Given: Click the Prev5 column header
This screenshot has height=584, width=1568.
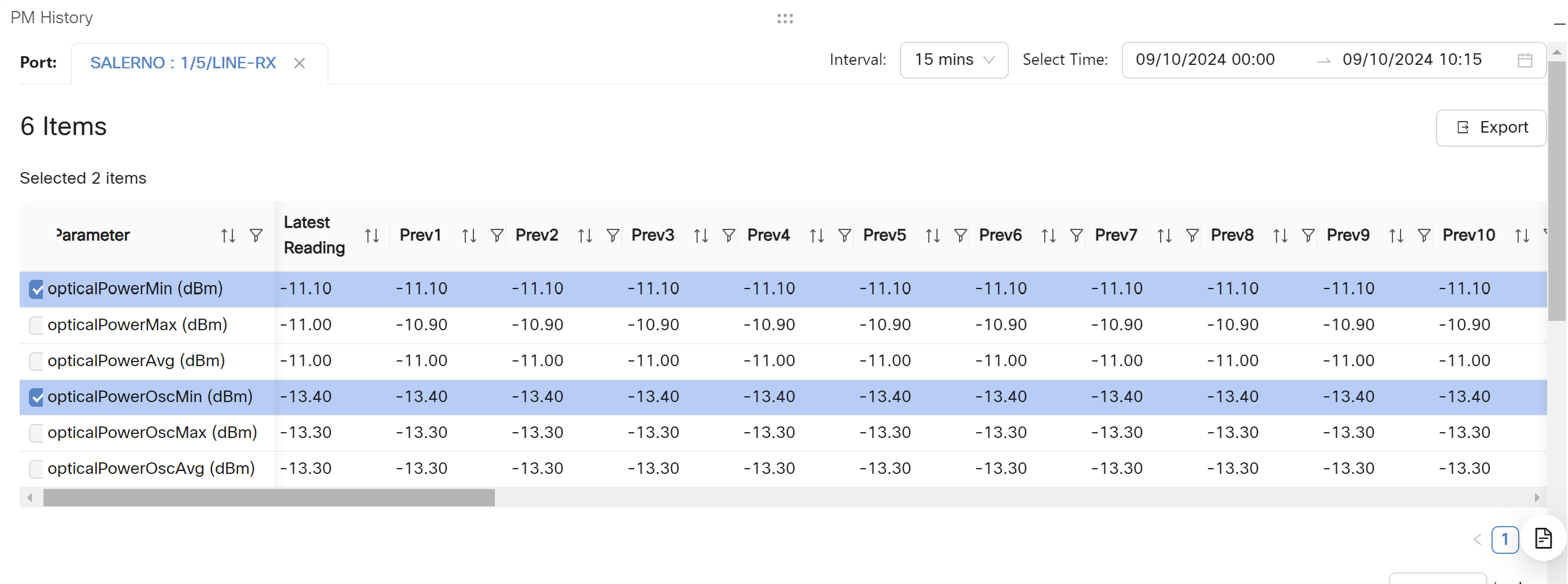Looking at the screenshot, I should [x=884, y=235].
